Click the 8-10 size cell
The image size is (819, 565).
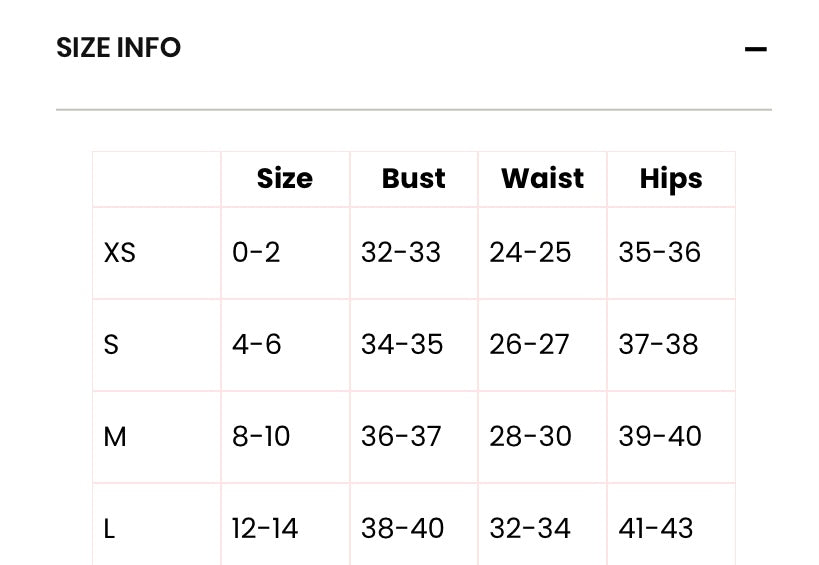pos(261,437)
